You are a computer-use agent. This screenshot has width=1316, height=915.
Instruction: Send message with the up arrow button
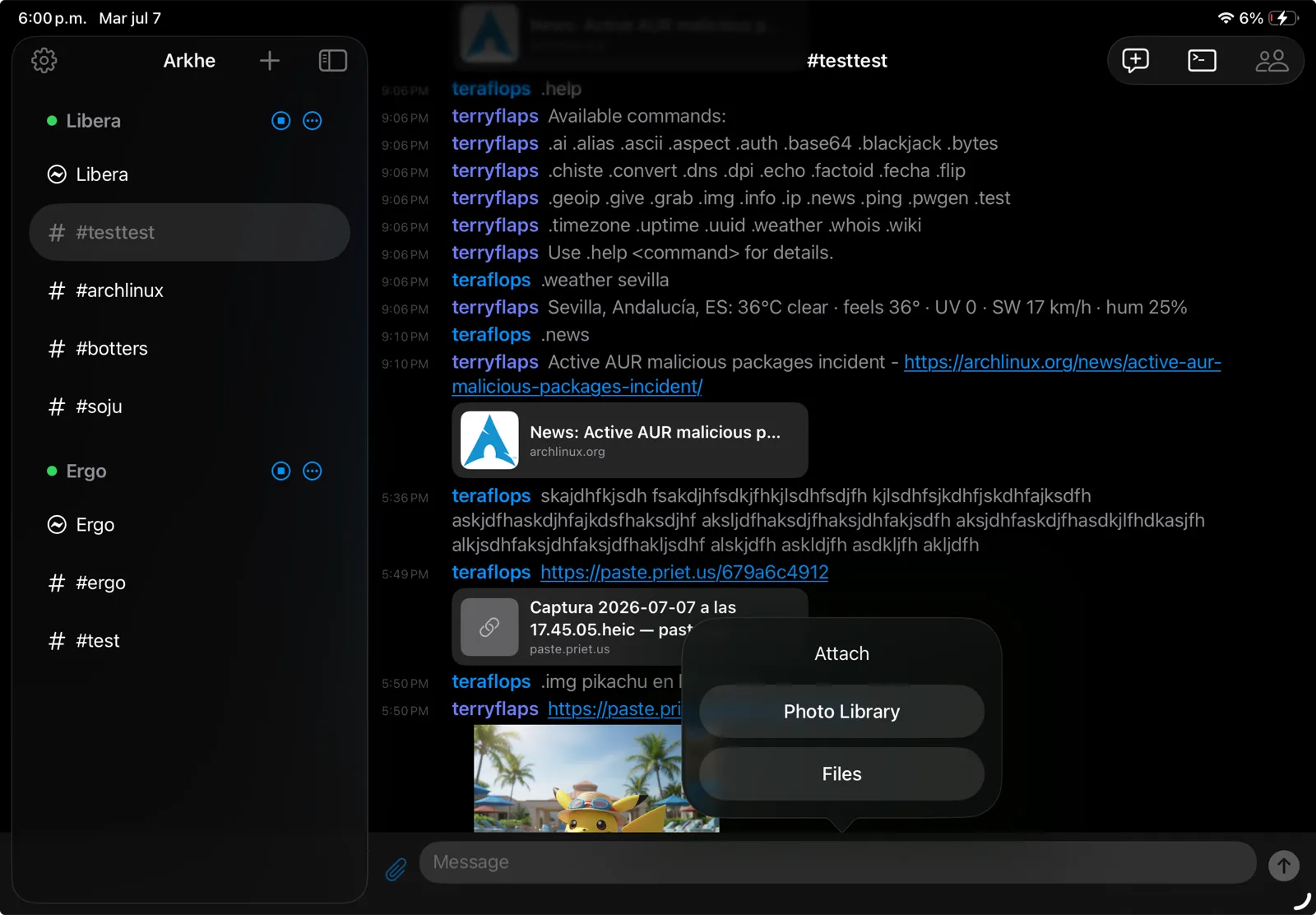[x=1284, y=865]
